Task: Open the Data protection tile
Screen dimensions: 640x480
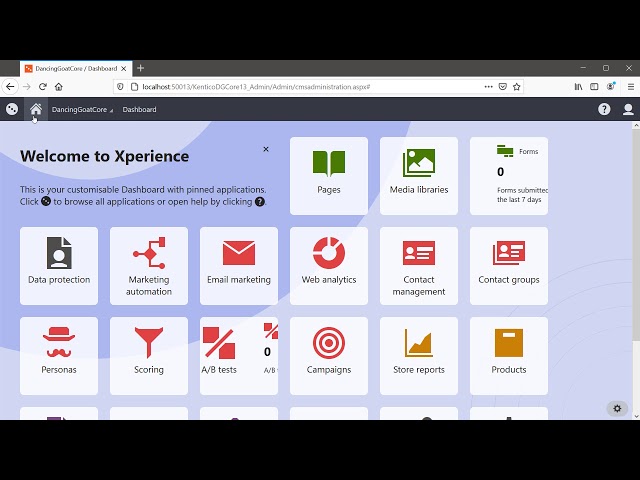Action: 59,266
